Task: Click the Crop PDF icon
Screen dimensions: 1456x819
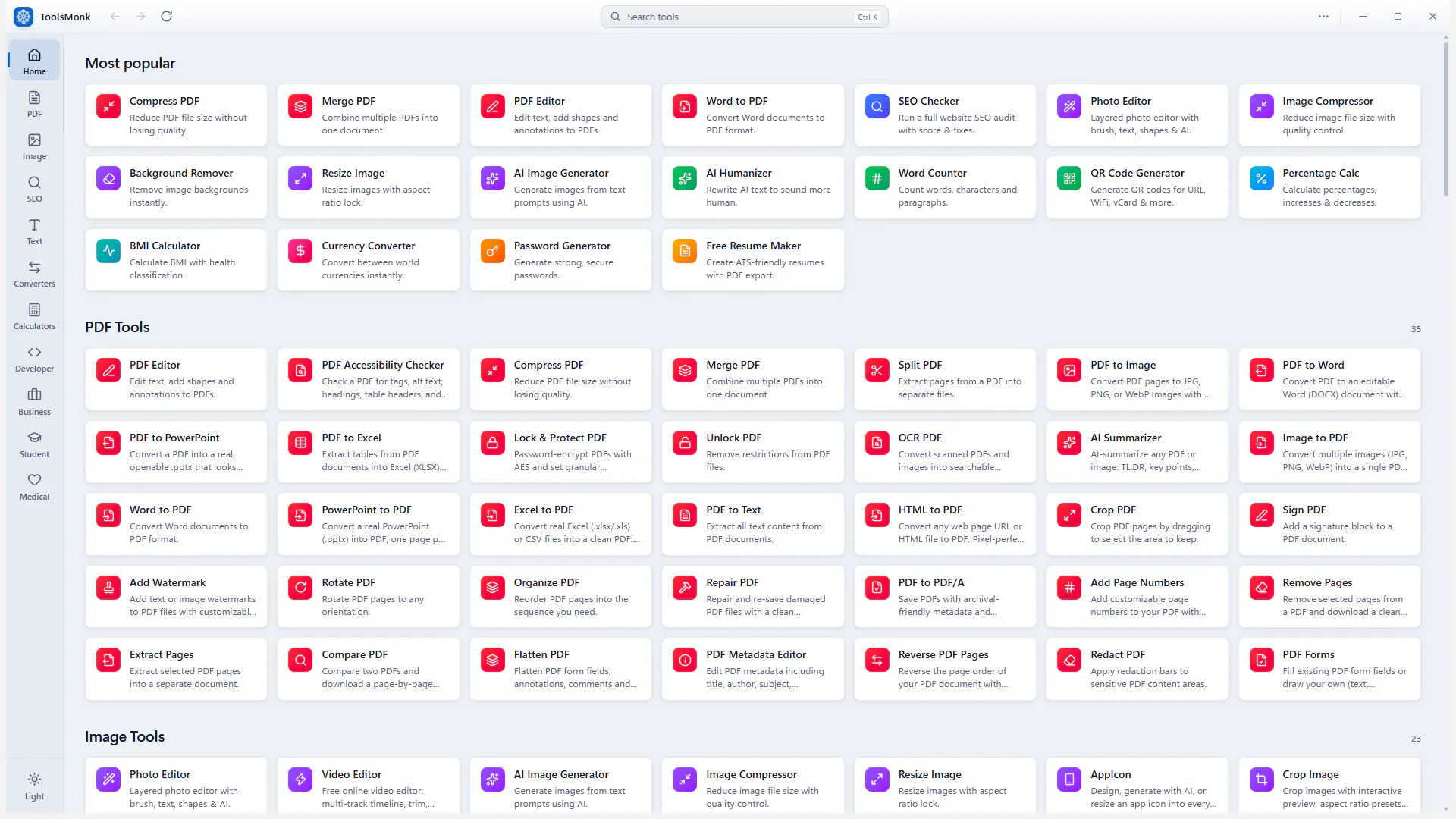Action: [1069, 516]
